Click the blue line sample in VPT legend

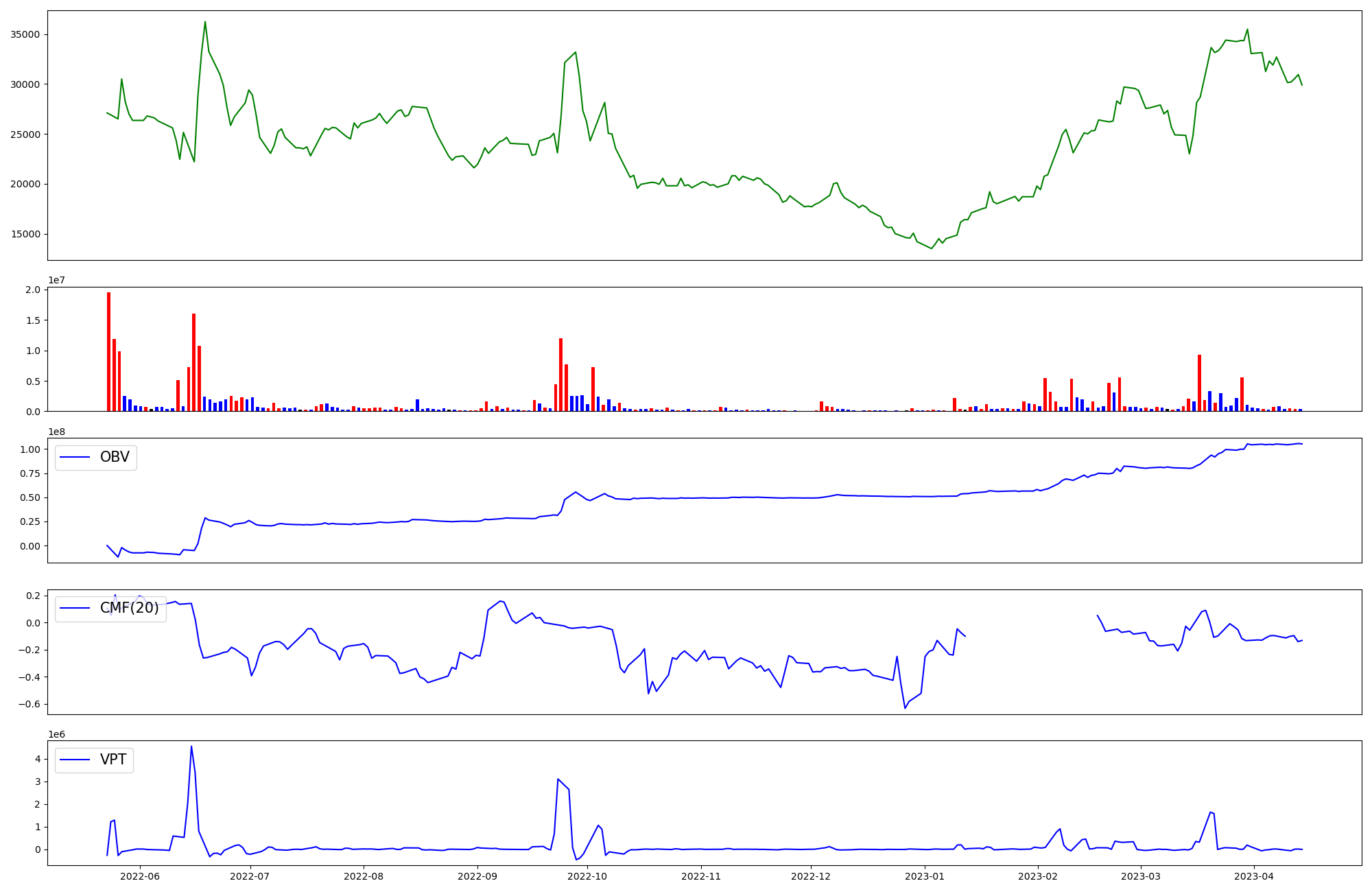(x=75, y=760)
